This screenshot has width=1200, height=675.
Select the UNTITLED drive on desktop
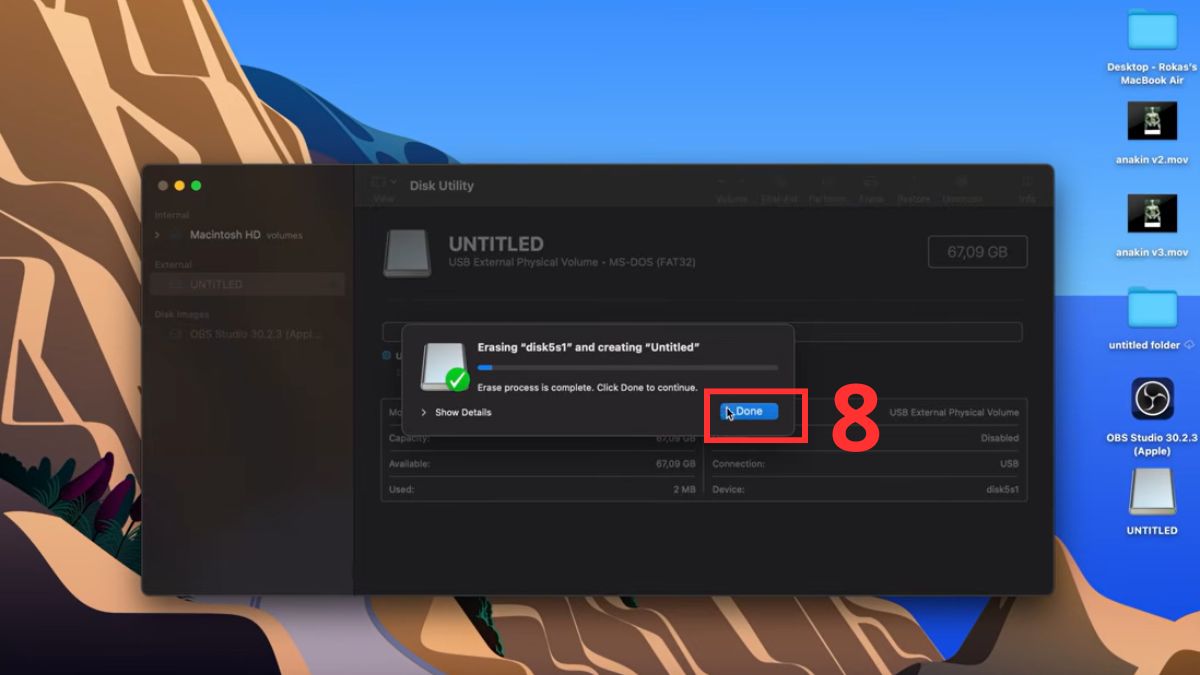[1152, 502]
